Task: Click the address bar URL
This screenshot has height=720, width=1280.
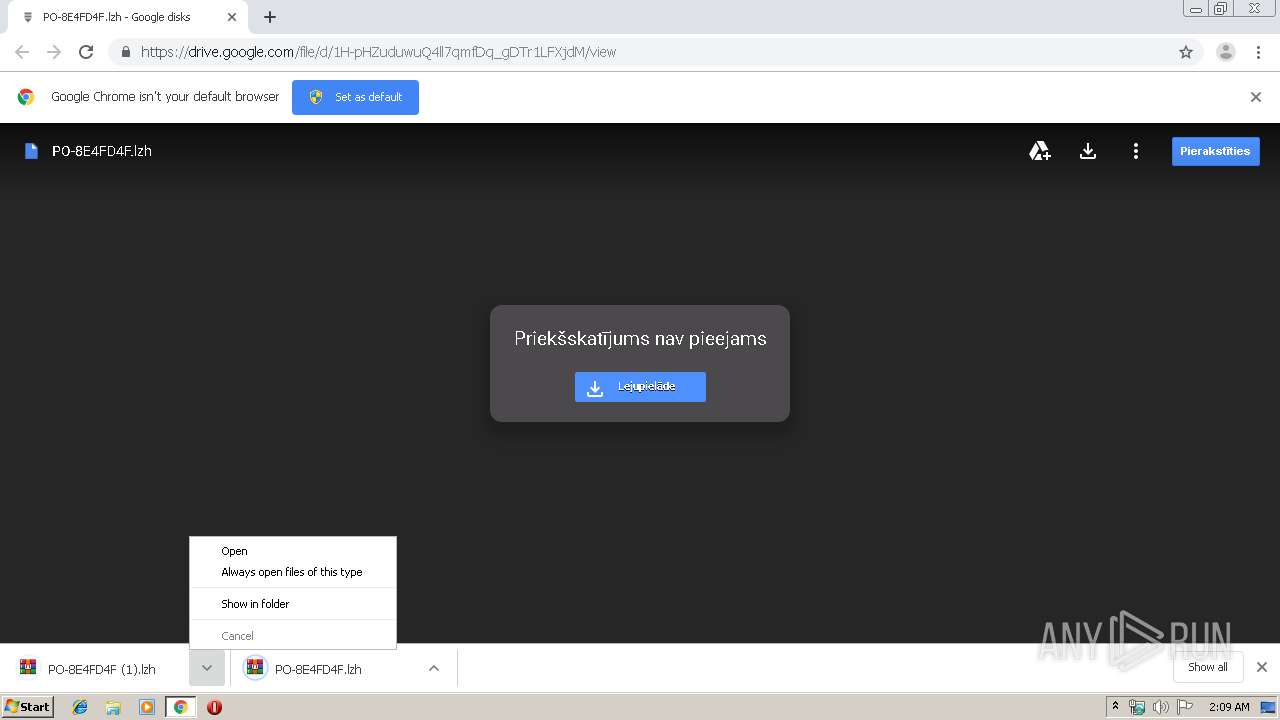Action: coord(378,52)
